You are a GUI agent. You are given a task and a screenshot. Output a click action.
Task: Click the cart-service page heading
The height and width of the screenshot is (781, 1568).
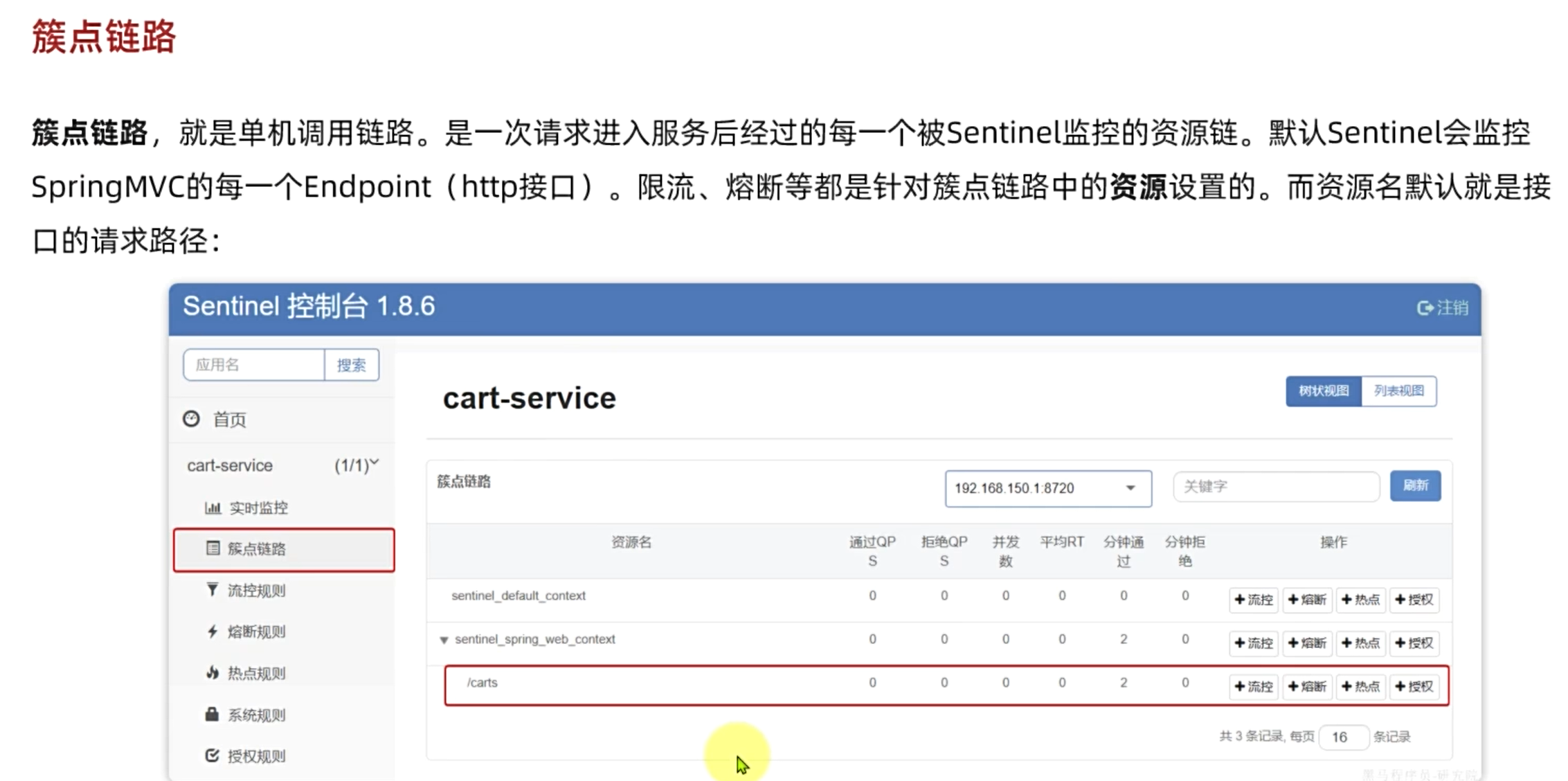[x=530, y=398]
